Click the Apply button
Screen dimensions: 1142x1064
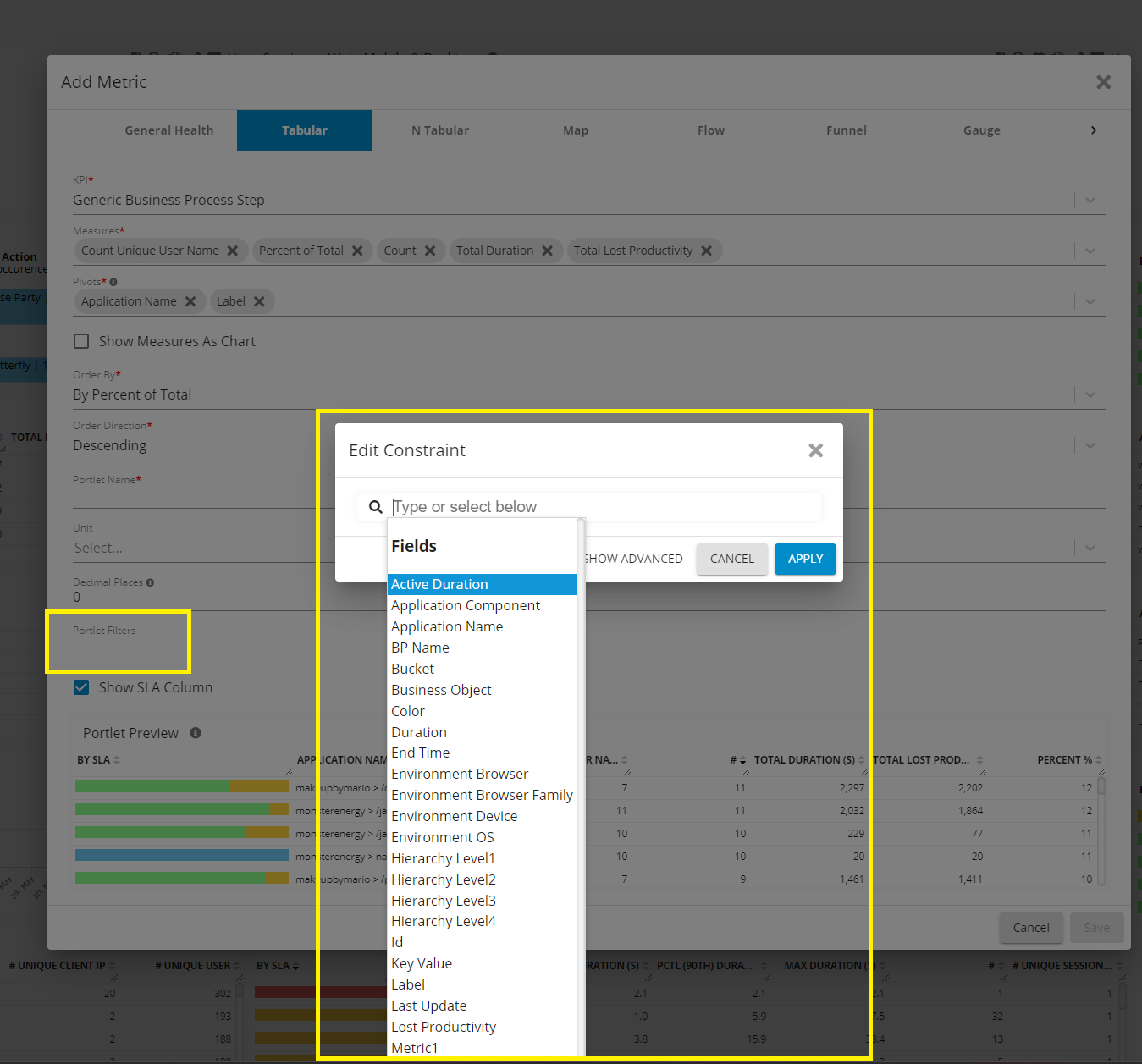pos(805,559)
